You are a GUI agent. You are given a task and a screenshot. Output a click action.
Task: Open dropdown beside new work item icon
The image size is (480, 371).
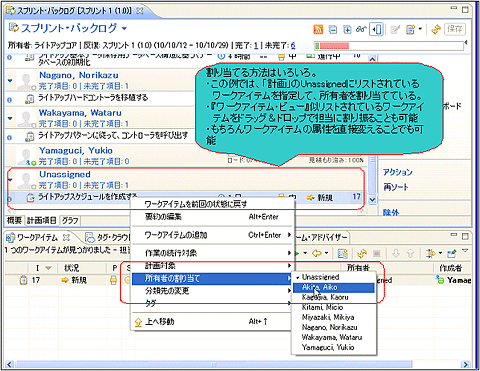pyautogui.click(x=420, y=29)
